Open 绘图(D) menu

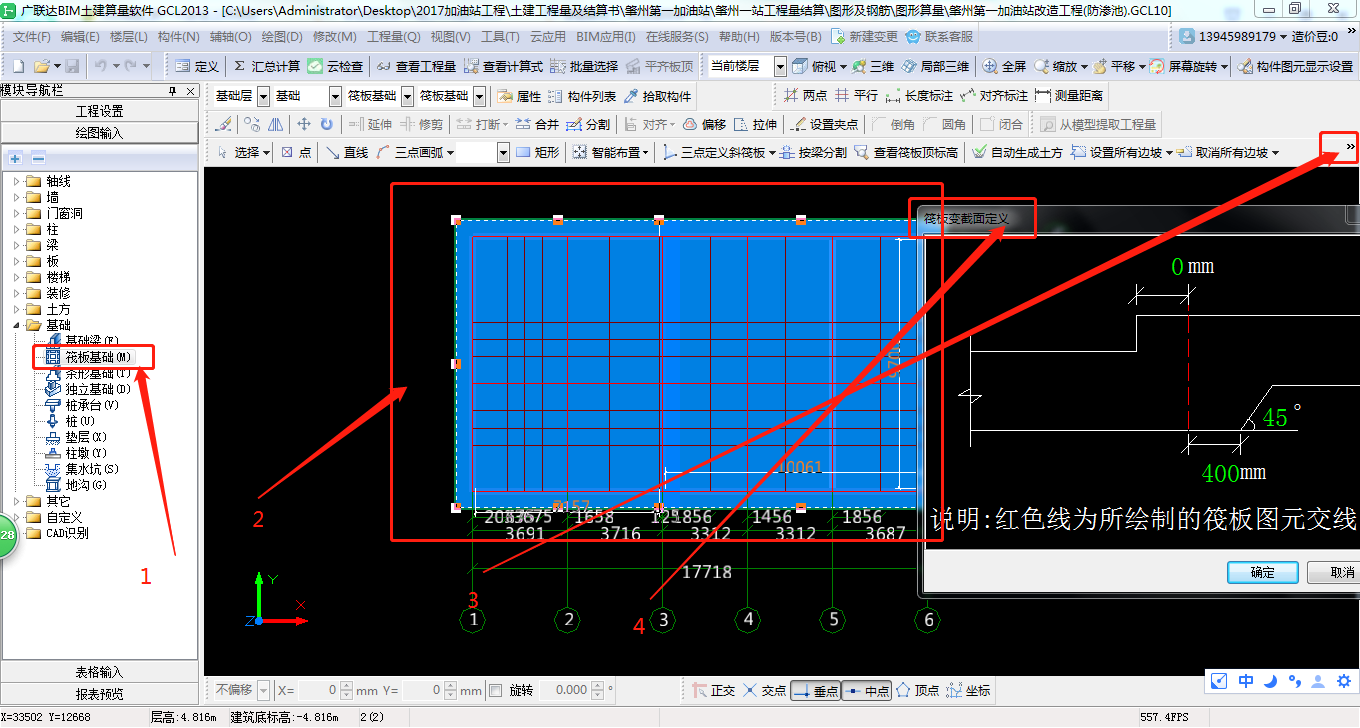point(282,36)
